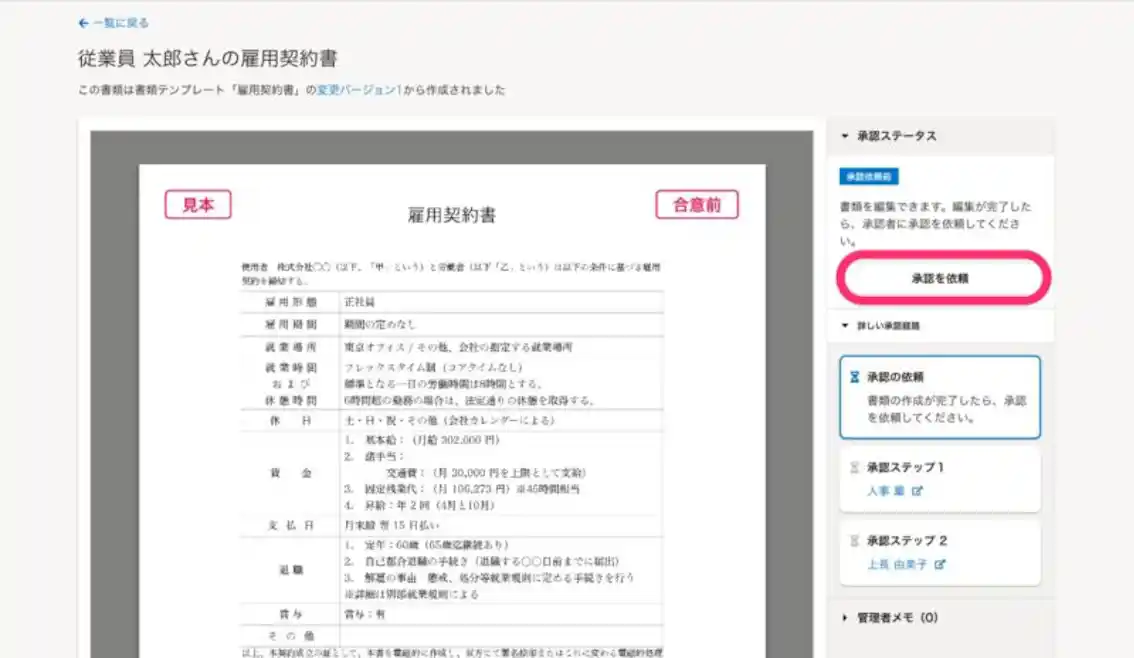Click the hourglass icon beside 承認の依頼
The image size is (1134, 658).
(854, 378)
